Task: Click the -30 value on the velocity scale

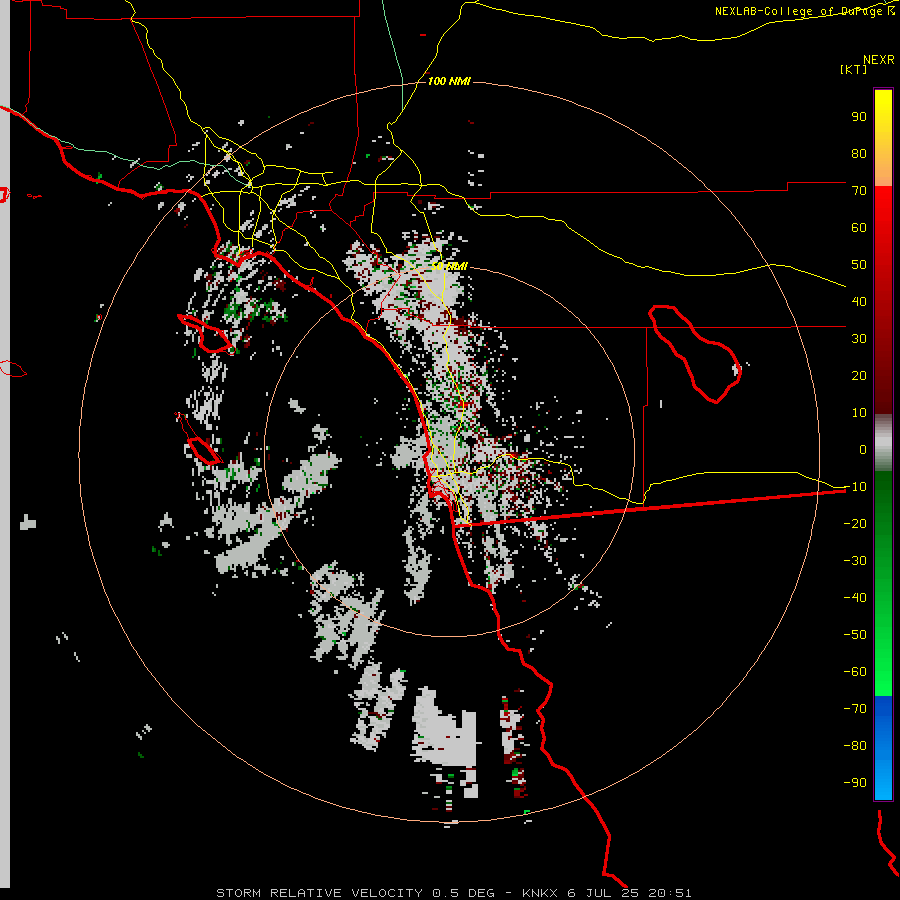Action: (x=855, y=561)
